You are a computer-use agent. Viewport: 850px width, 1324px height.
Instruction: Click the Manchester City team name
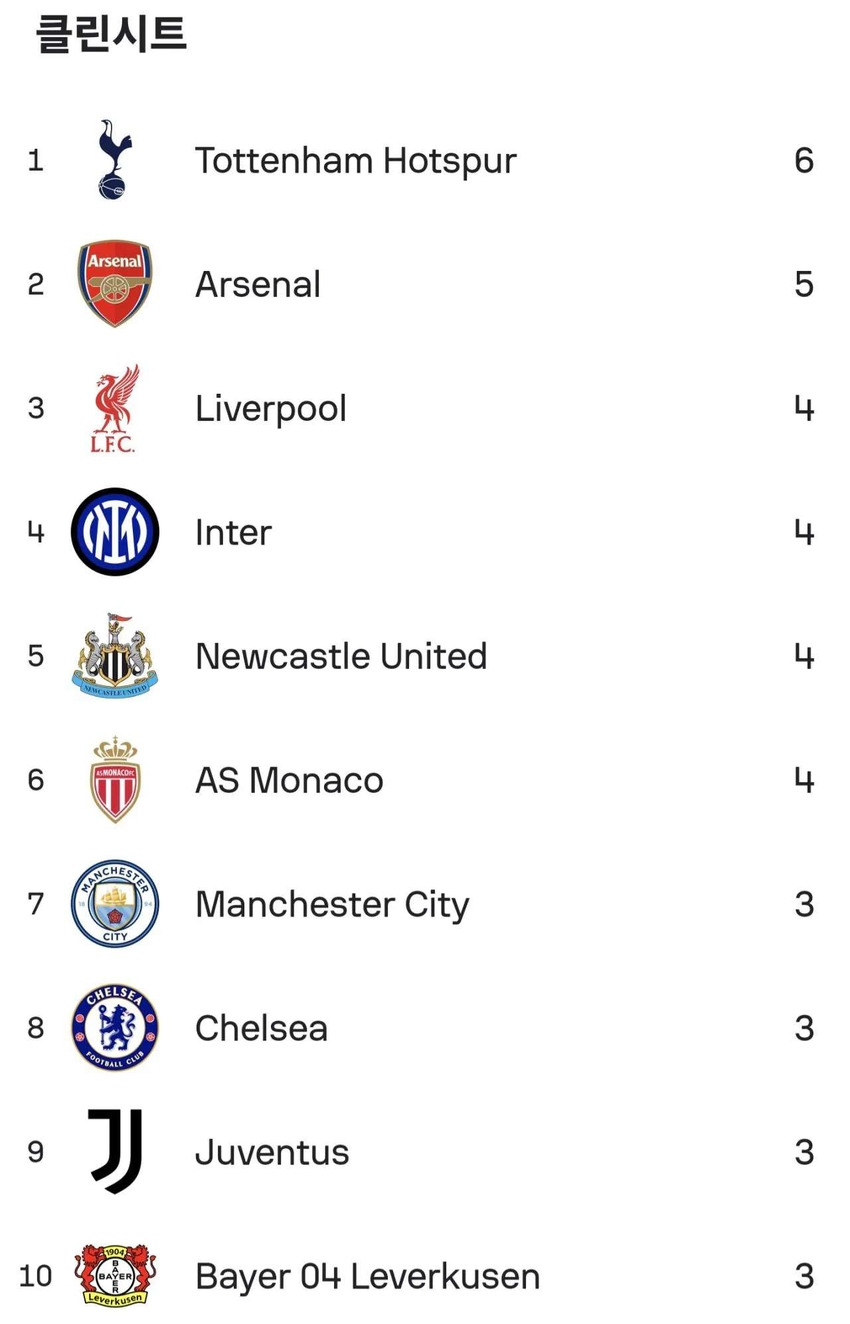pos(332,905)
